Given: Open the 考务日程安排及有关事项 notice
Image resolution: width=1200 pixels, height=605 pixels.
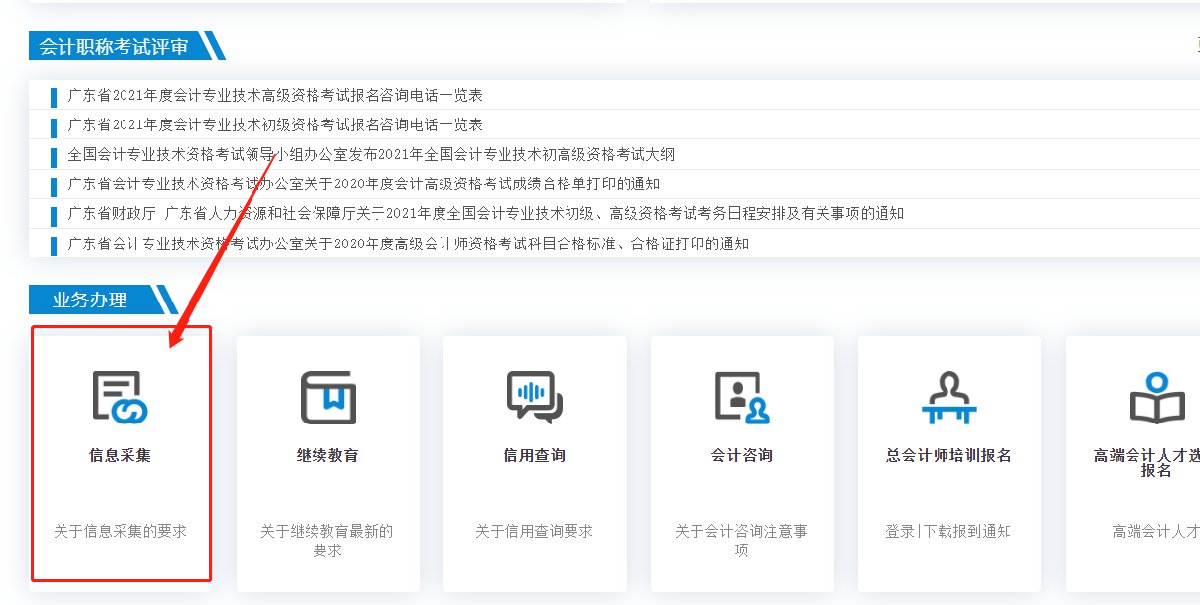Looking at the screenshot, I should [486, 213].
